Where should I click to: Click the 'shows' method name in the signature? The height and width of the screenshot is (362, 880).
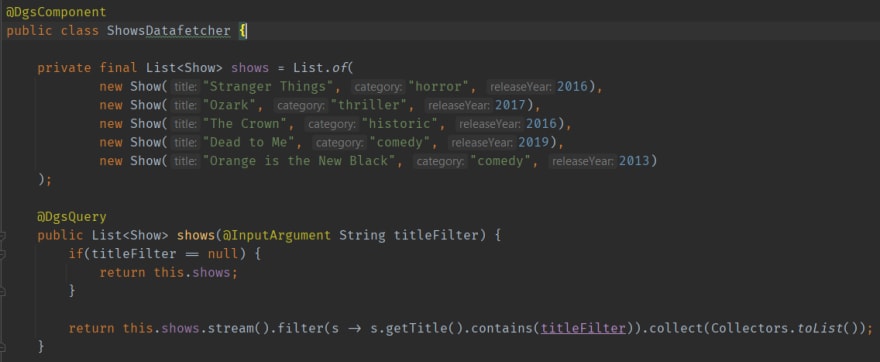[196, 235]
